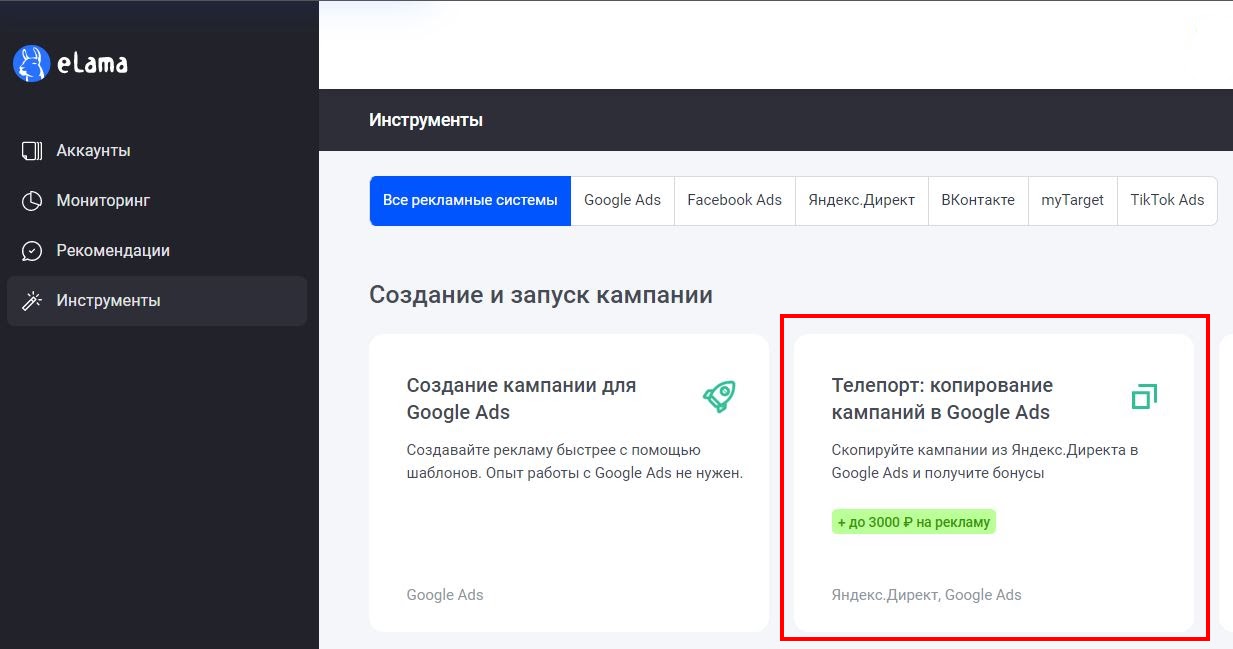The width and height of the screenshot is (1233, 649).
Task: Switch to the Google Ads tab
Action: 622,200
